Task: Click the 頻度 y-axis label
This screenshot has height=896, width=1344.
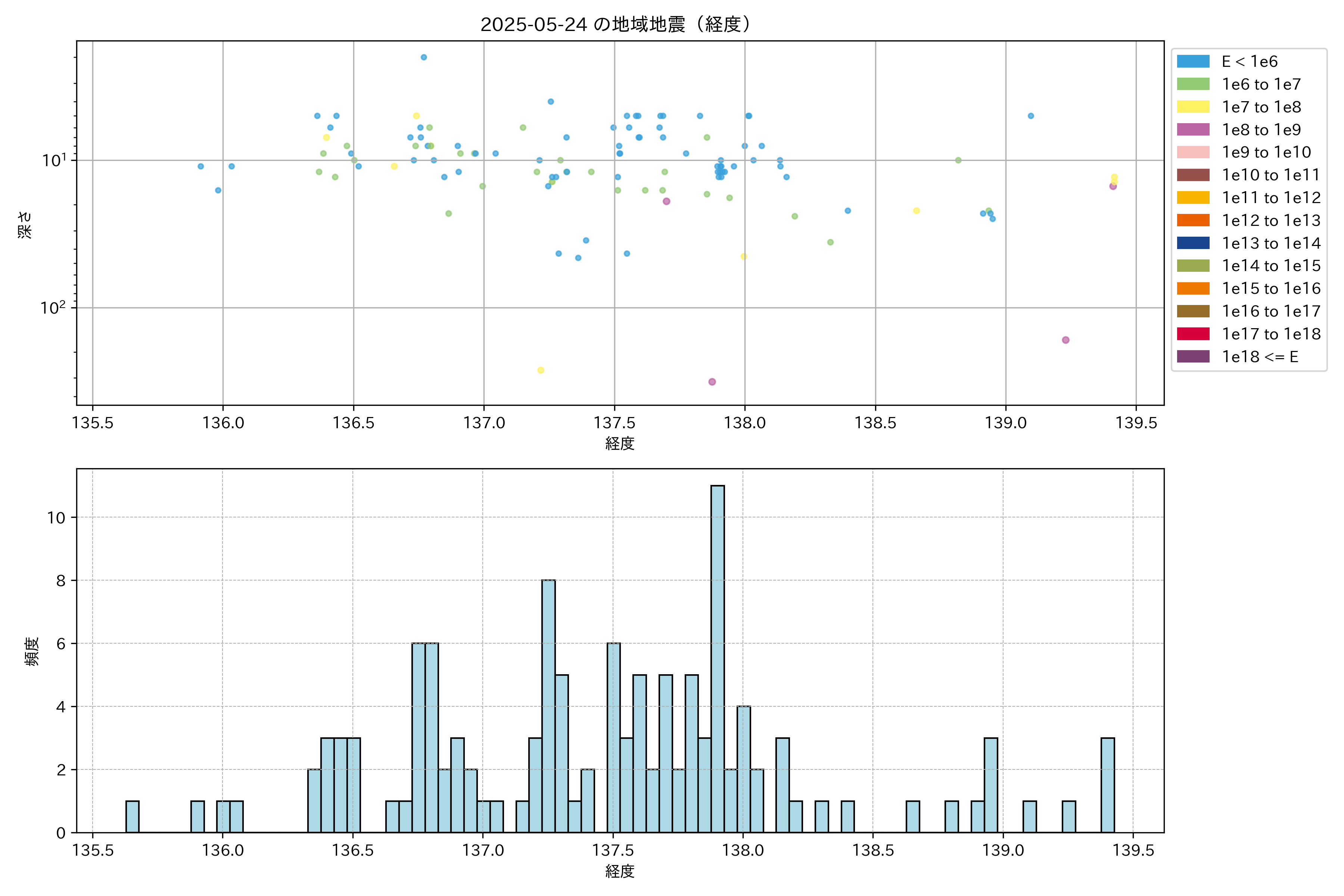Action: pos(32,651)
